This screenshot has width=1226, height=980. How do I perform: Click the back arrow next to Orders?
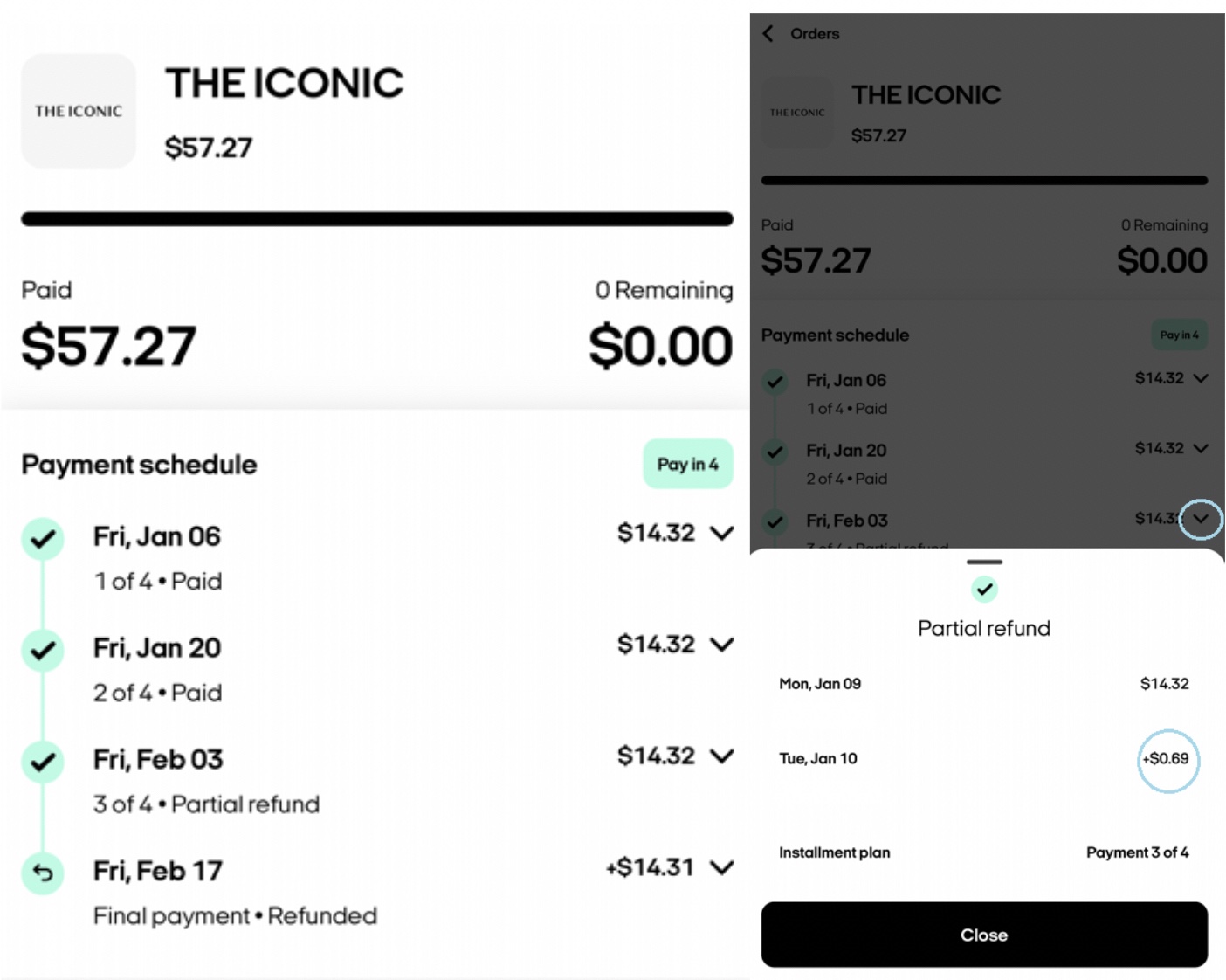point(768,34)
